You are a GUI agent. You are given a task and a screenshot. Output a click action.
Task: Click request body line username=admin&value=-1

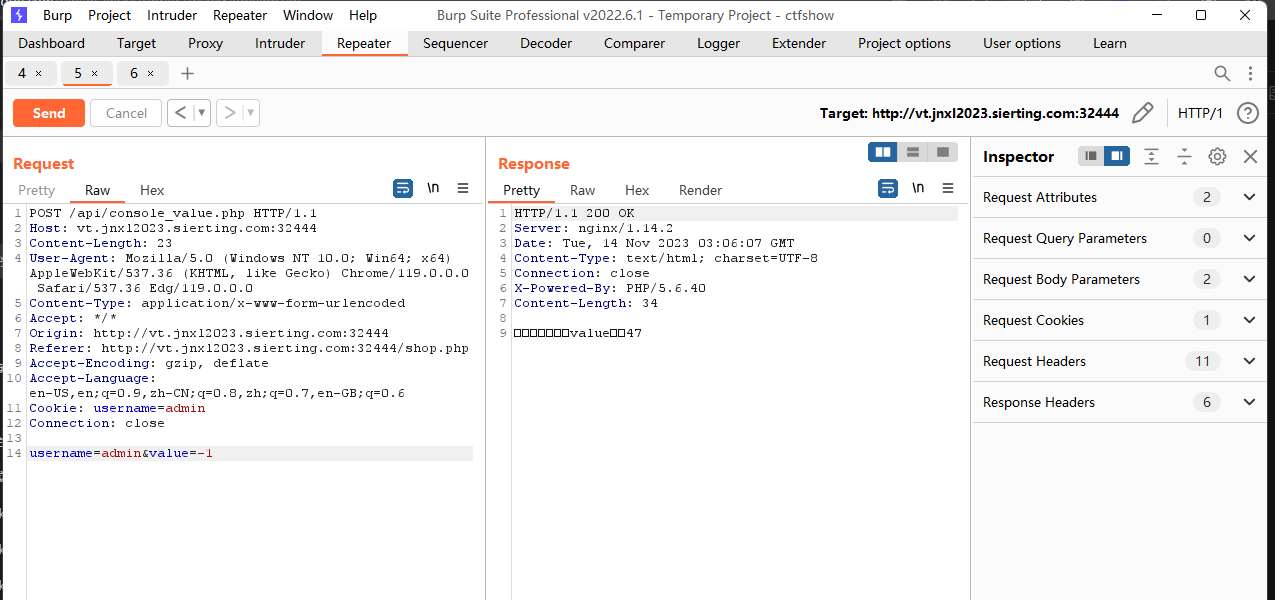click(121, 453)
